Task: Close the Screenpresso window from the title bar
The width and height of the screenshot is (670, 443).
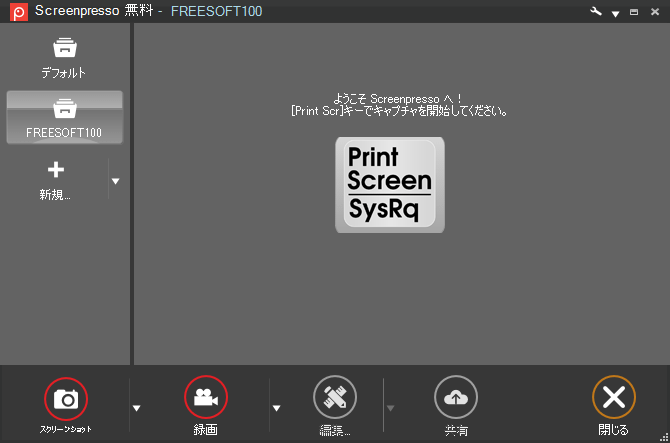Action: pos(655,12)
